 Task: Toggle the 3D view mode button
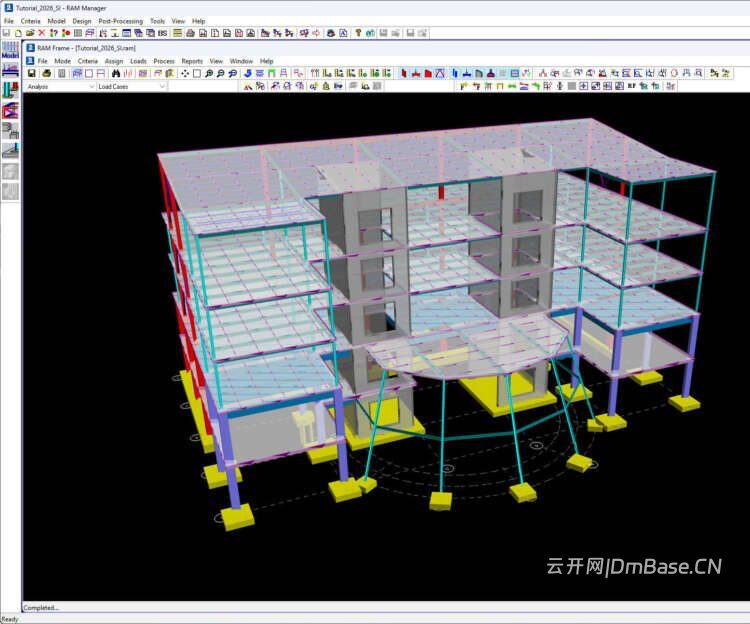point(77,73)
